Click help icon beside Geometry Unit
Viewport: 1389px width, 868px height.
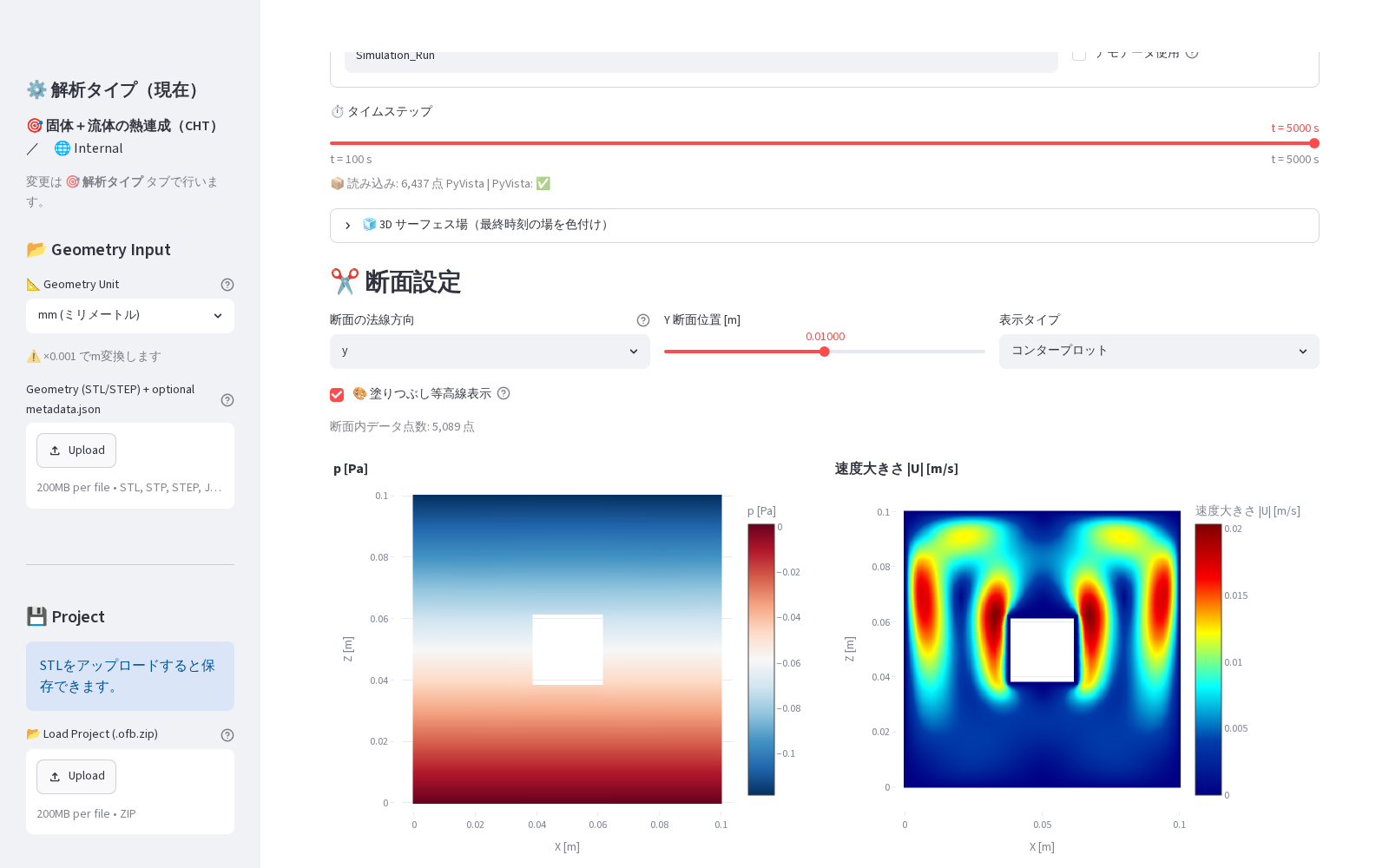pos(227,285)
